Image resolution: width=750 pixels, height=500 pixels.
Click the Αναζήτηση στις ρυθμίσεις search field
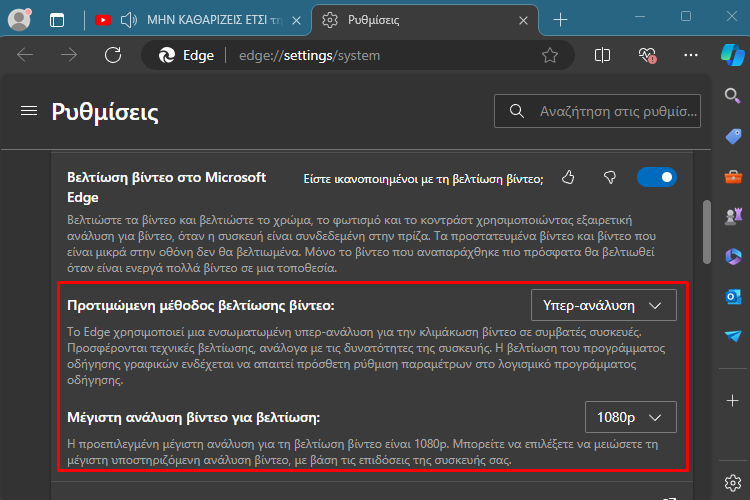597,111
